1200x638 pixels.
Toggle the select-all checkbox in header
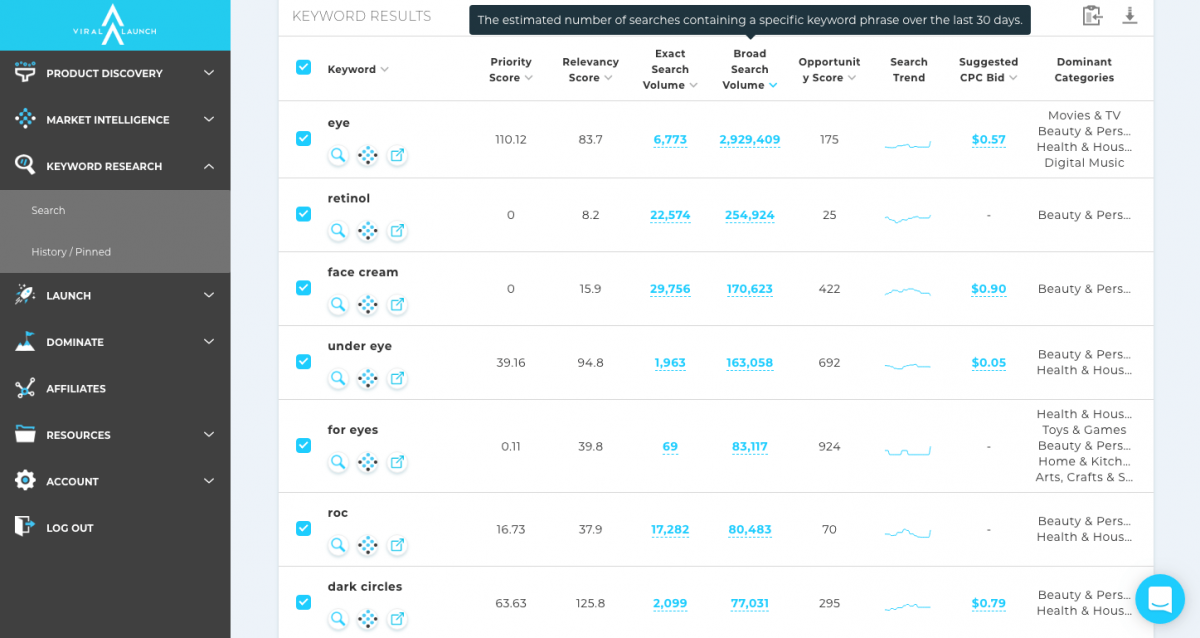click(x=303, y=67)
